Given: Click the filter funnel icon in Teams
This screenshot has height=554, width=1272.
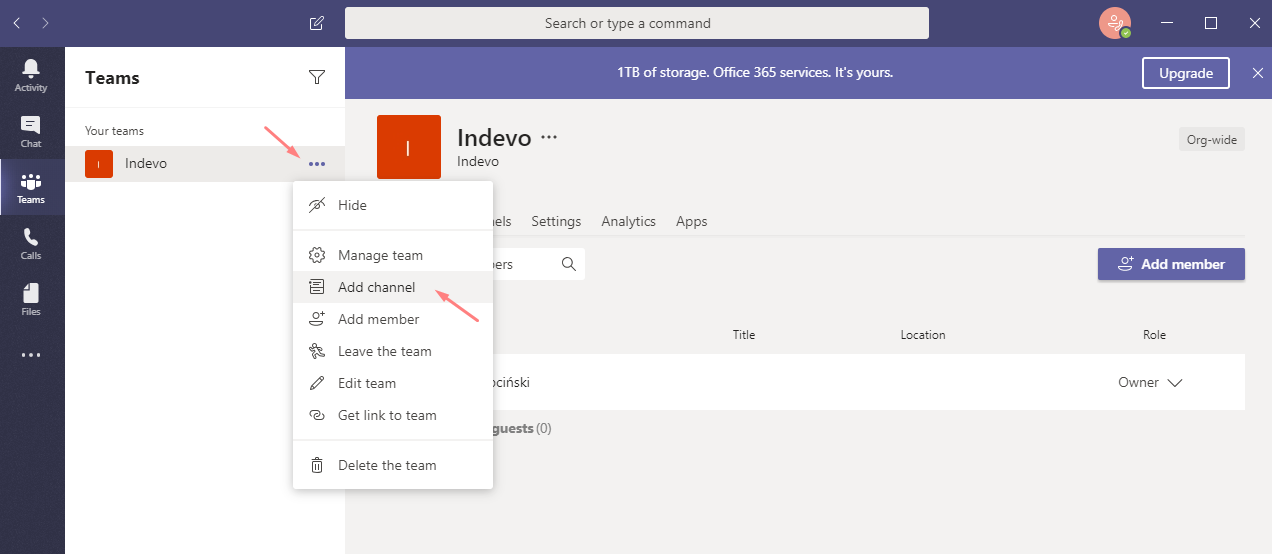Looking at the screenshot, I should (x=317, y=78).
